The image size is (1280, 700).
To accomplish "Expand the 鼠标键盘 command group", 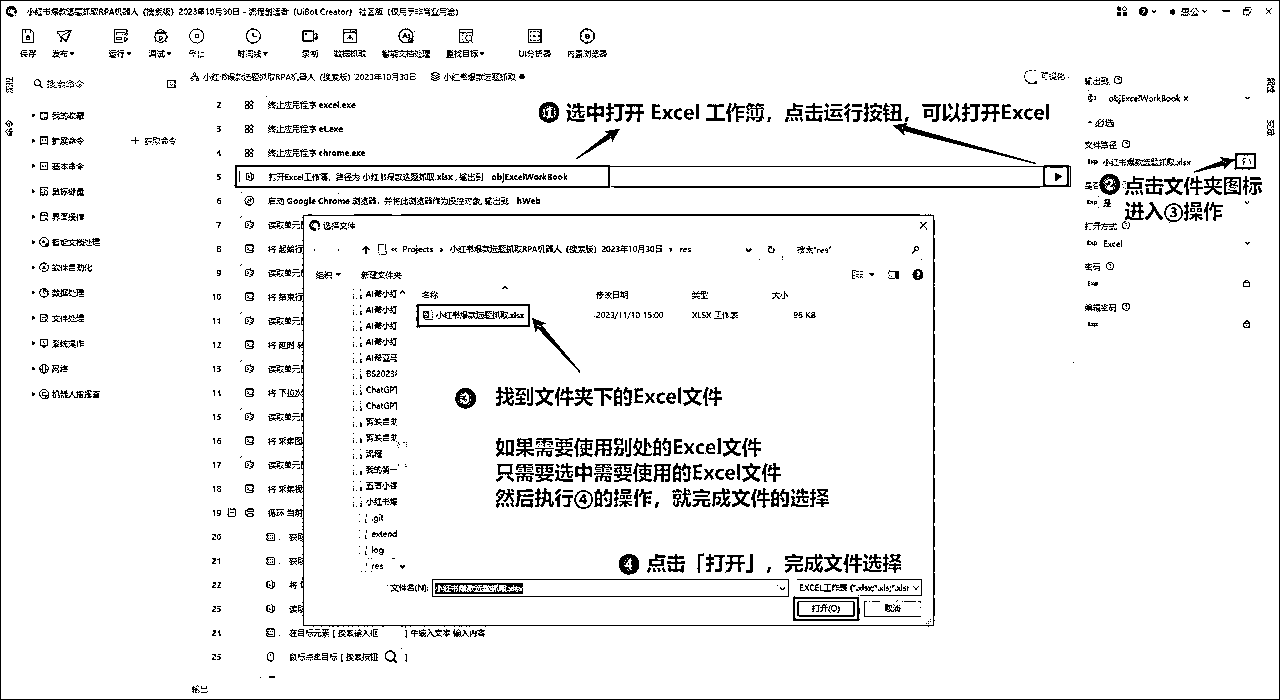I will click(33, 191).
